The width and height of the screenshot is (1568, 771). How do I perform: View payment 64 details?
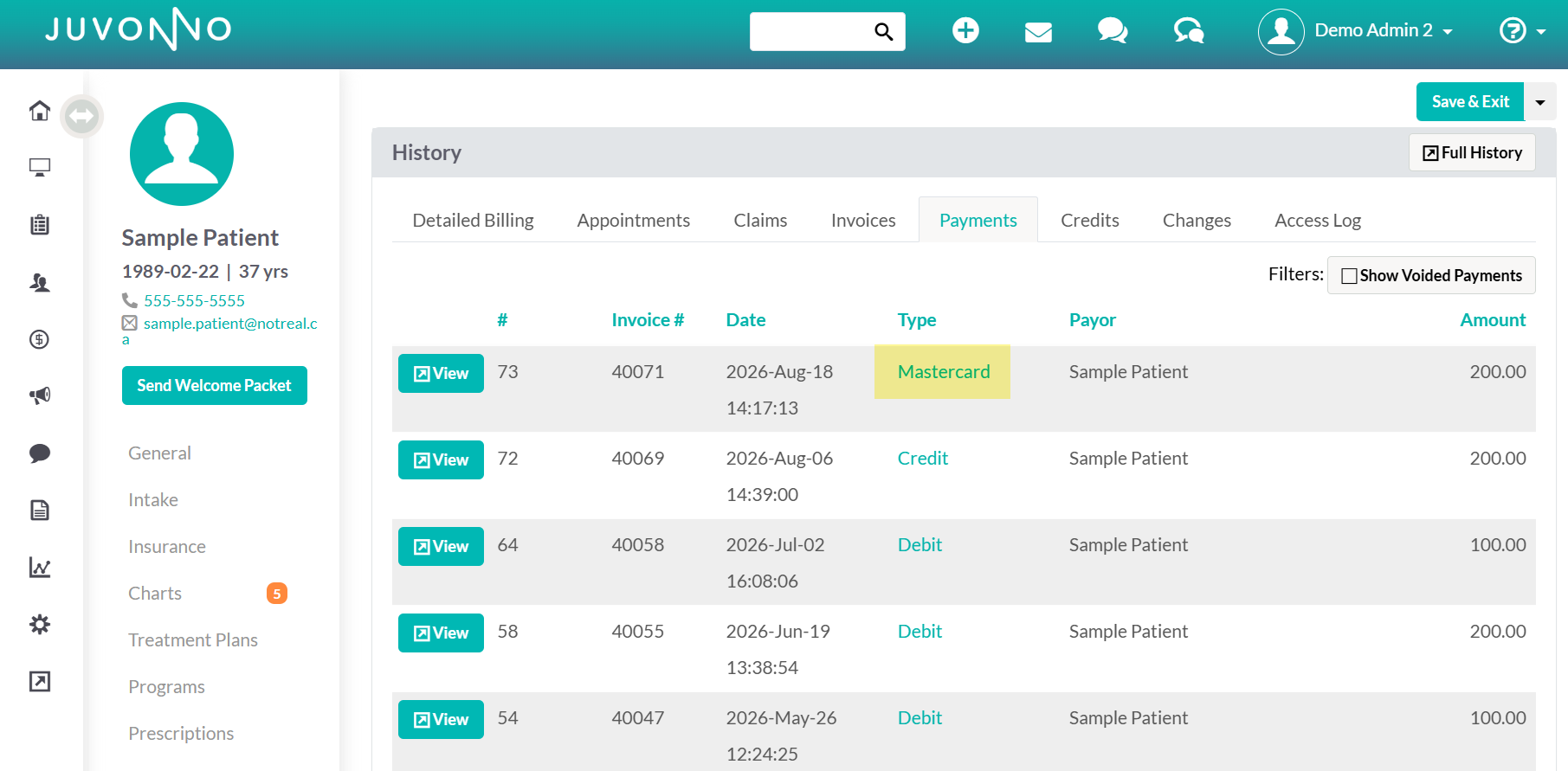(441, 546)
